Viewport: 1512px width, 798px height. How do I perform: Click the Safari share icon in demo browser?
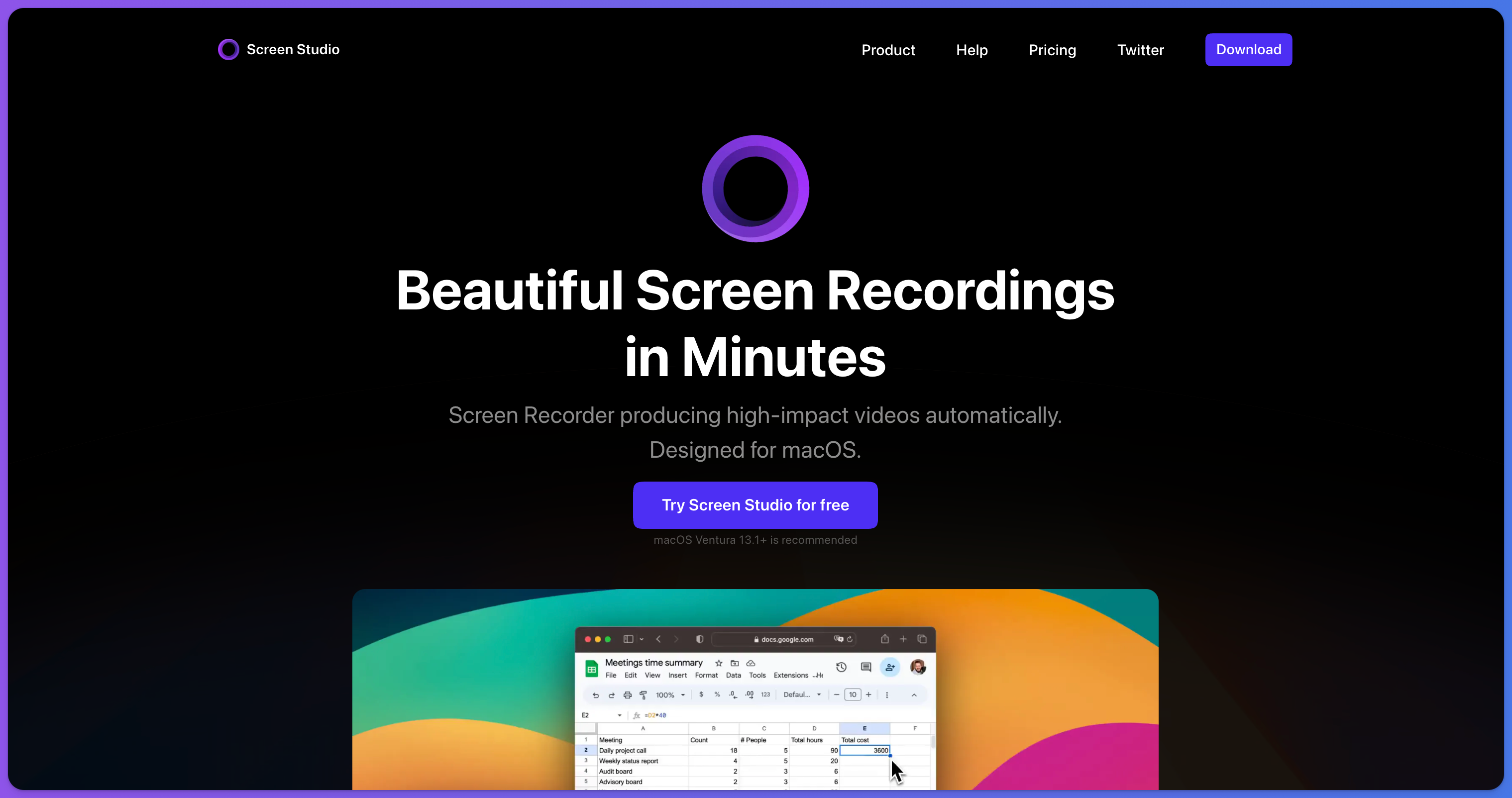click(x=884, y=639)
